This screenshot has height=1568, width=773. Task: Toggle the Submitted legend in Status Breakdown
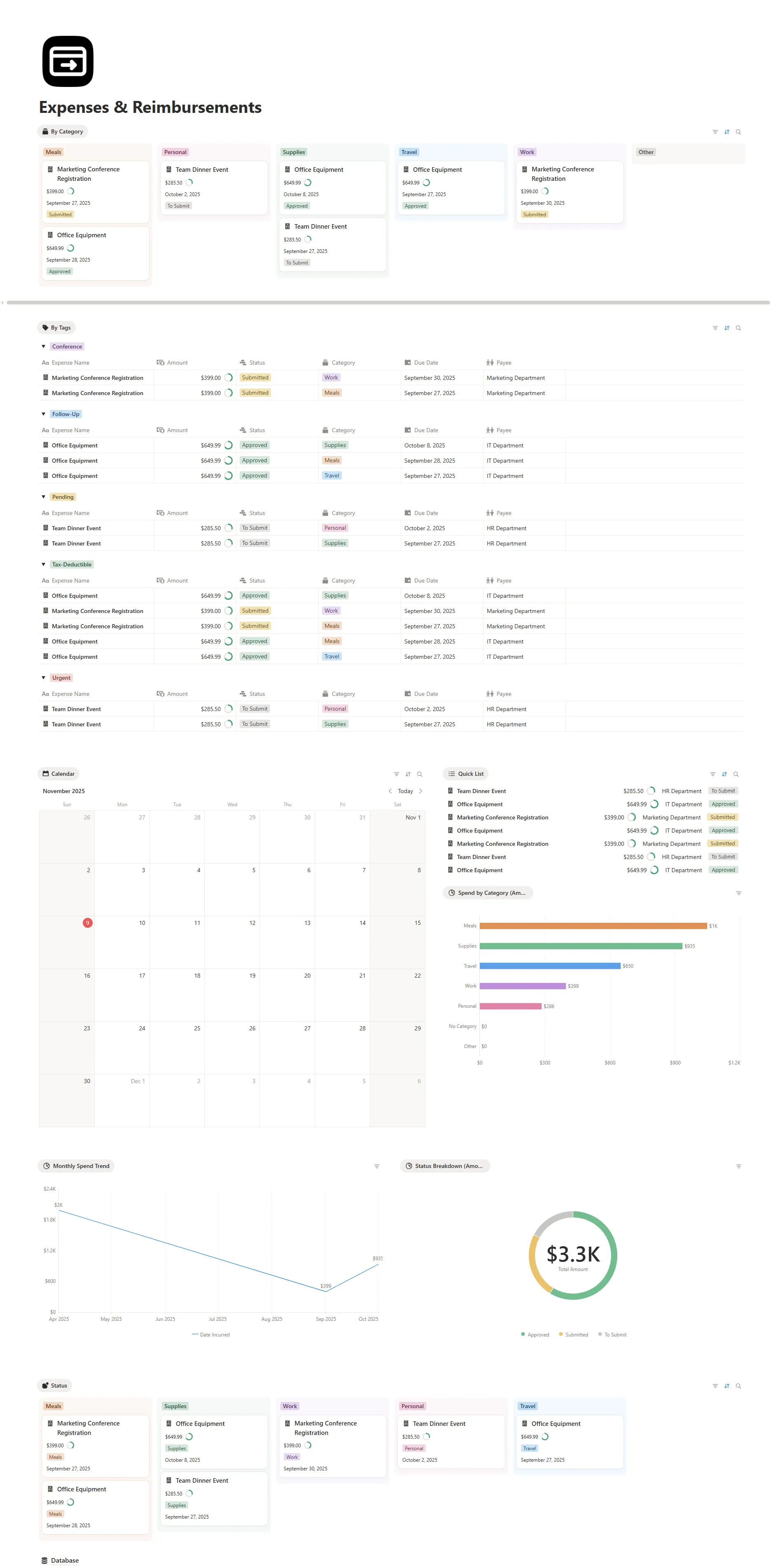tap(574, 1334)
